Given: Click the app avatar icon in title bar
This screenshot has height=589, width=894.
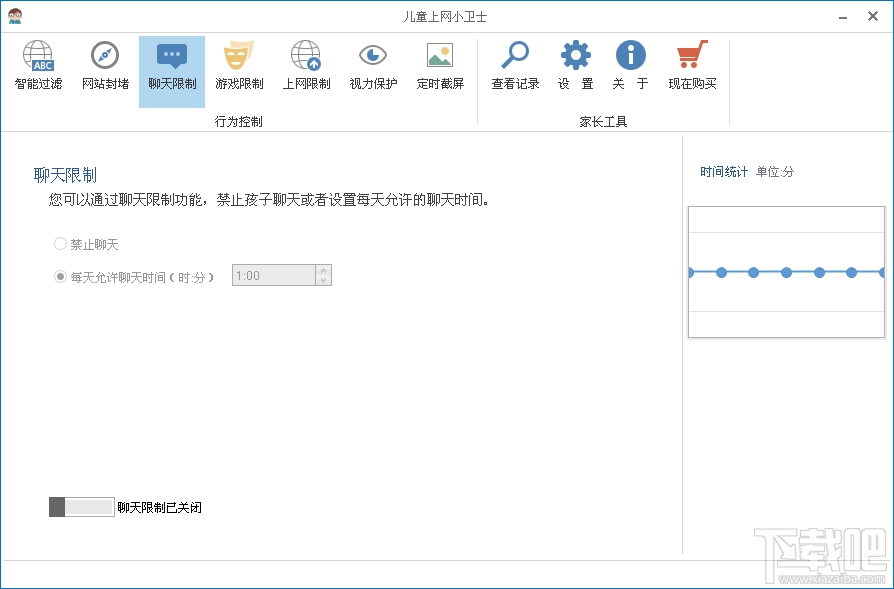Looking at the screenshot, I should (x=15, y=16).
